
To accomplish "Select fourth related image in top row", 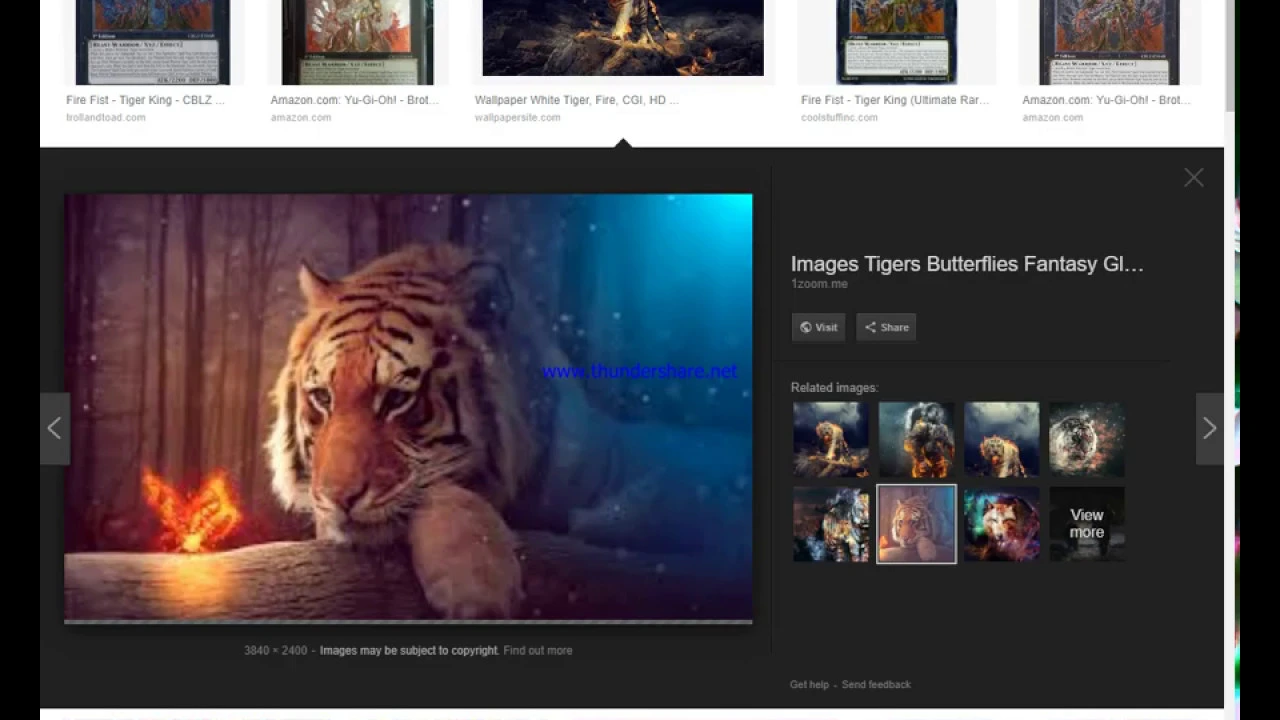I will 1087,439.
